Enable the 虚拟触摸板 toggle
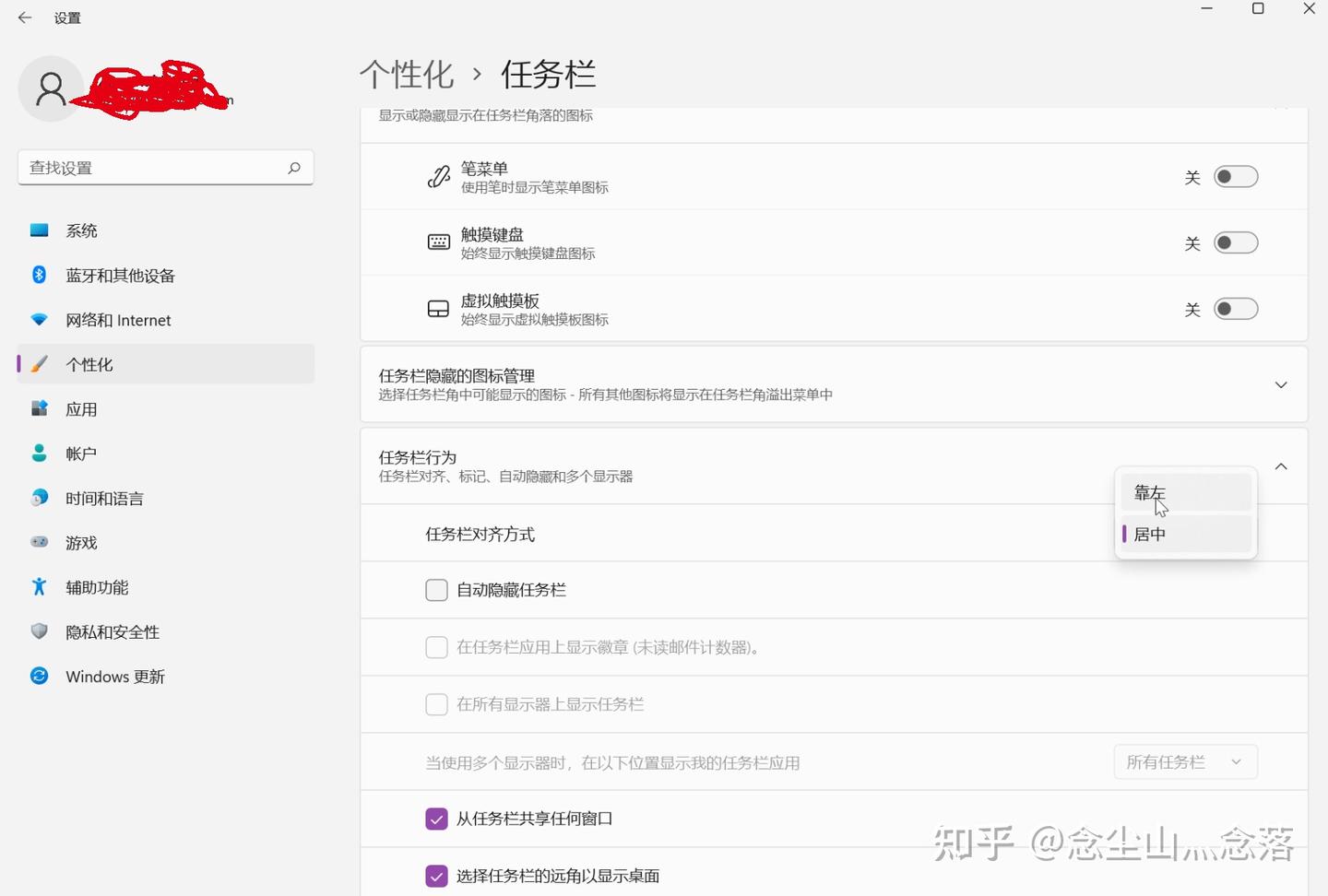Image resolution: width=1328 pixels, height=896 pixels. (1236, 309)
